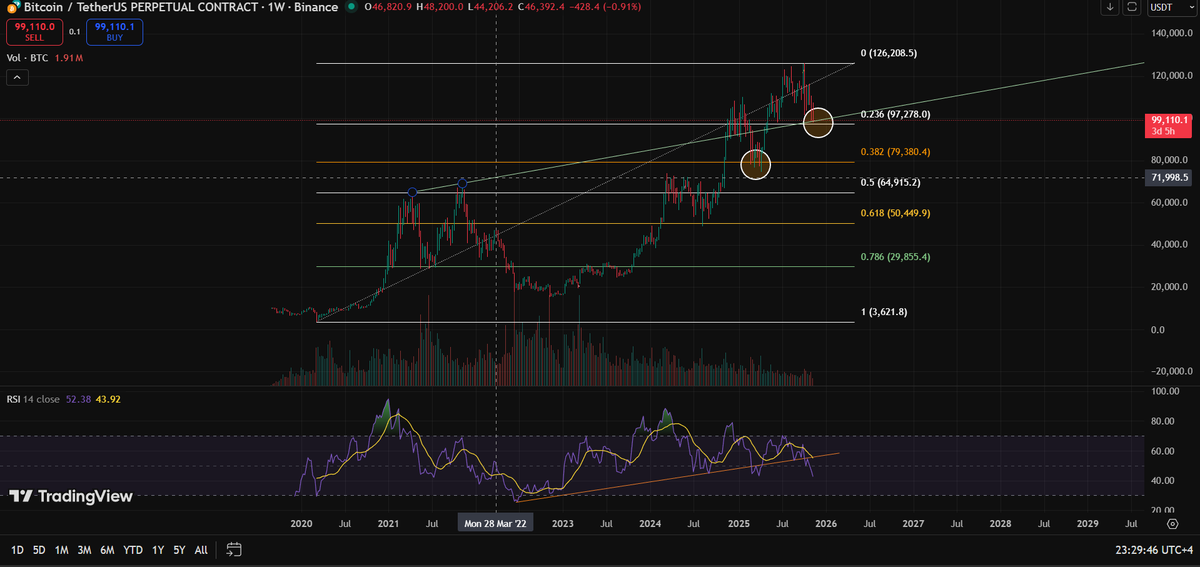The width and height of the screenshot is (1200, 567).
Task: Select the YTD time range
Action: pos(133,550)
